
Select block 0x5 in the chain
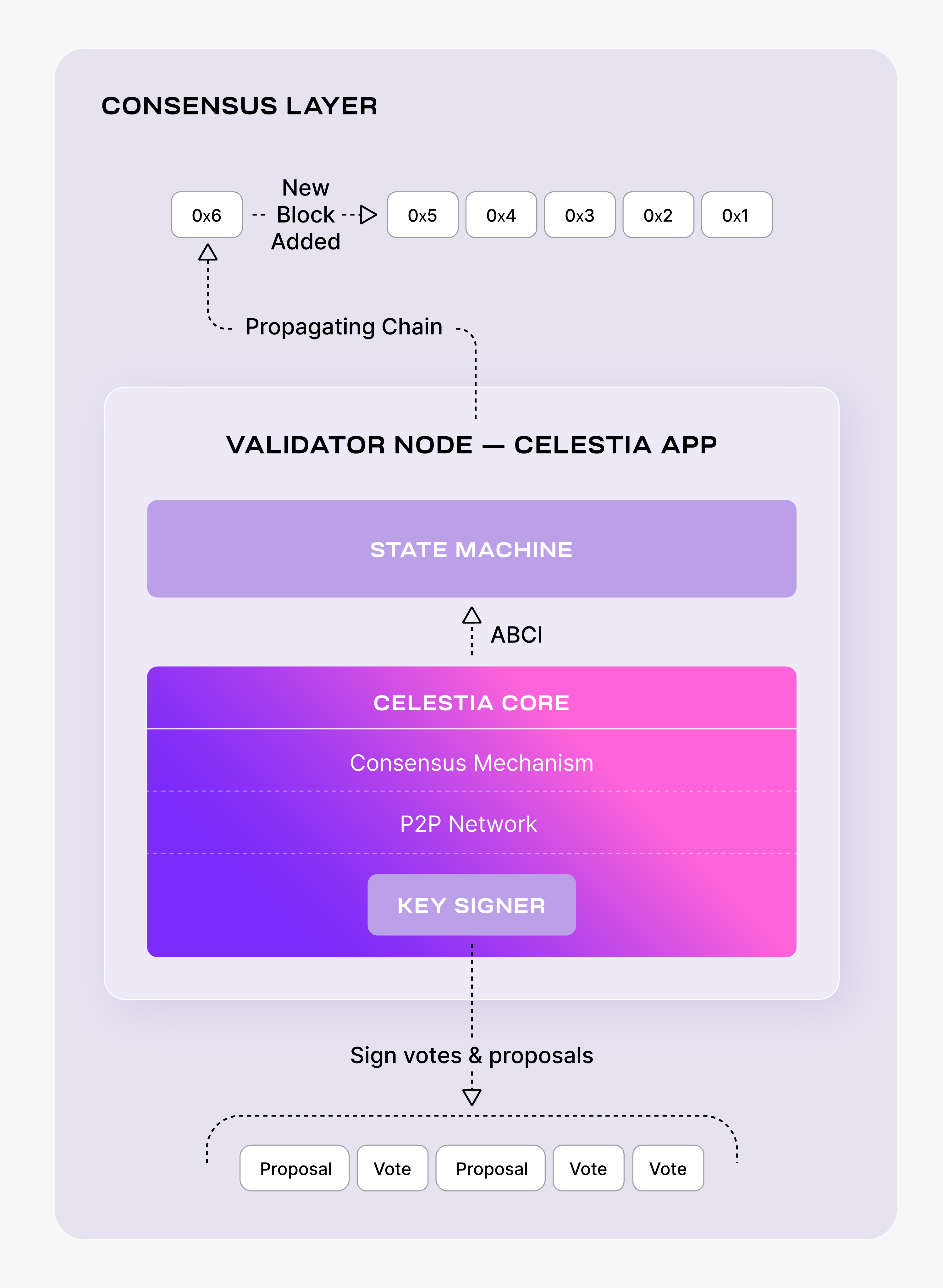pyautogui.click(x=422, y=215)
